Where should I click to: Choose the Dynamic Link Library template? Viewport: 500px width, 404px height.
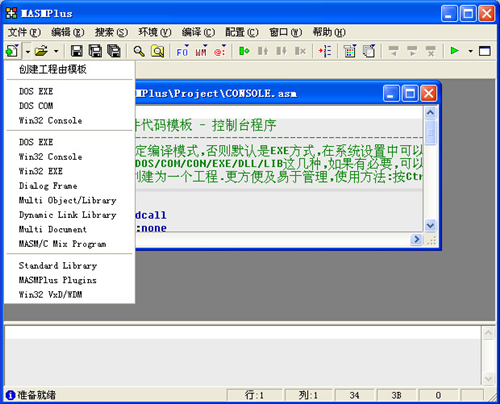68,215
